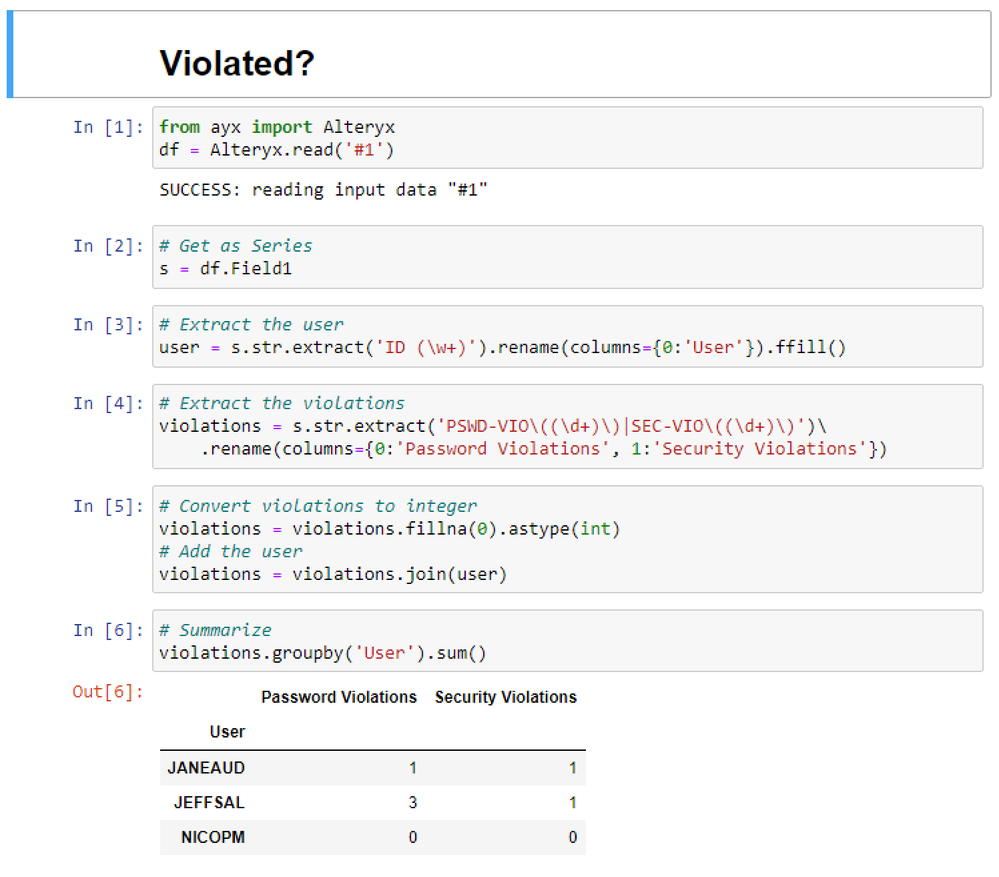Click the In [5] cell prompt

point(108,506)
